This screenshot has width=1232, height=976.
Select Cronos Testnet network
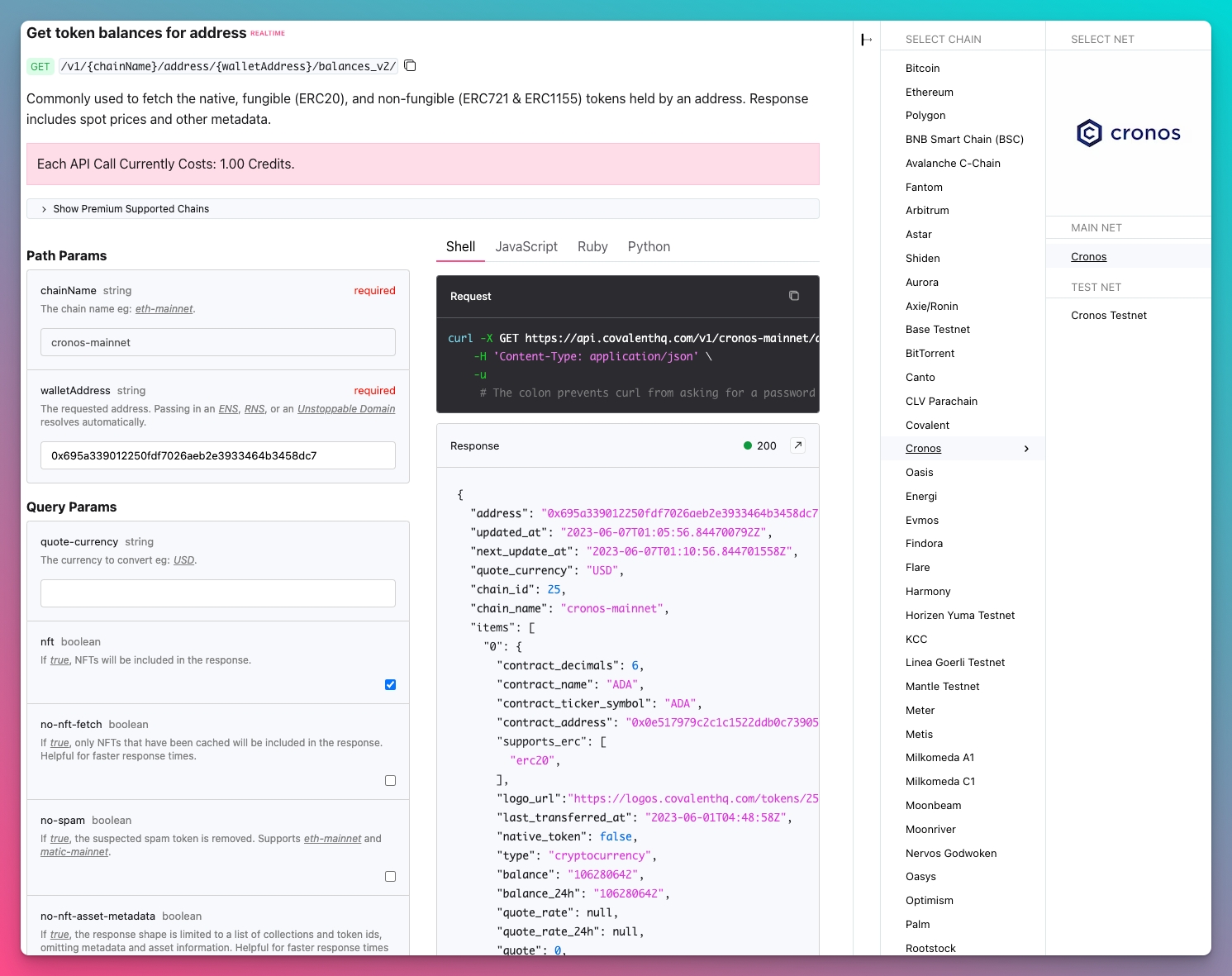[1109, 316]
